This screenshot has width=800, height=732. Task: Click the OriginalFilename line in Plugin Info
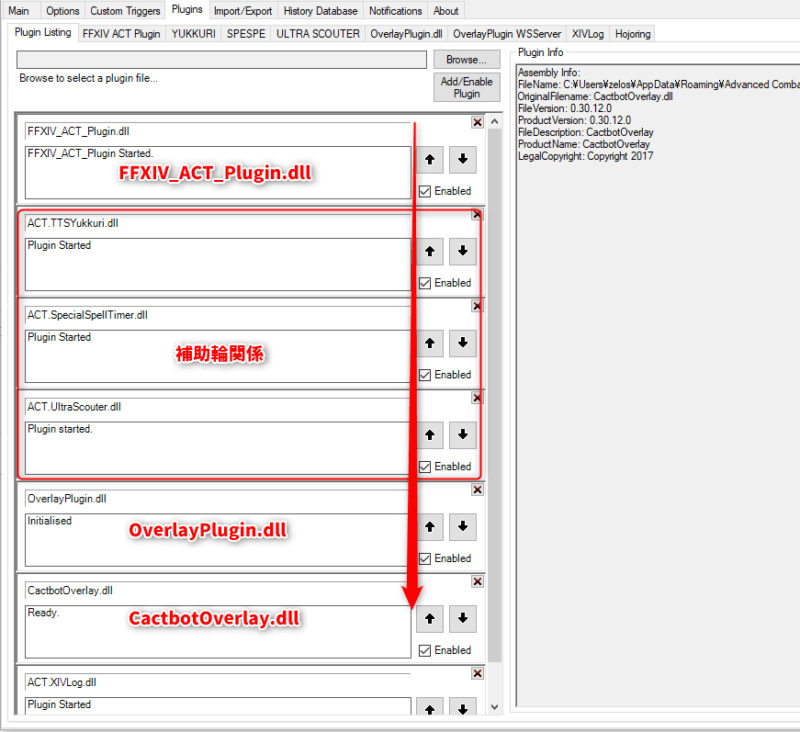[595, 96]
